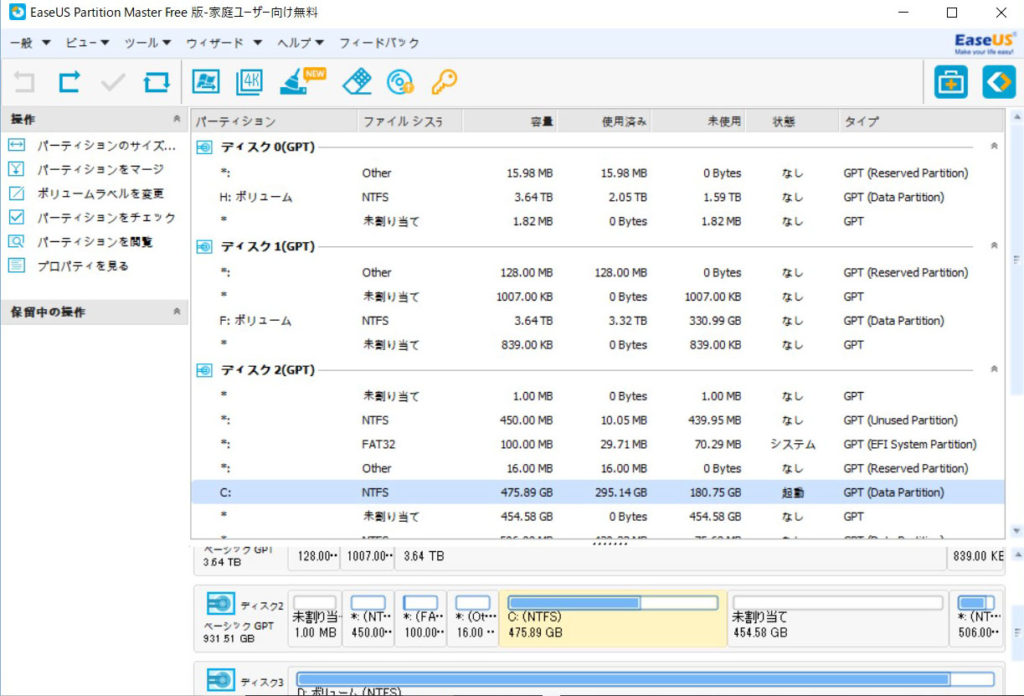Click the license key icon

coord(444,82)
